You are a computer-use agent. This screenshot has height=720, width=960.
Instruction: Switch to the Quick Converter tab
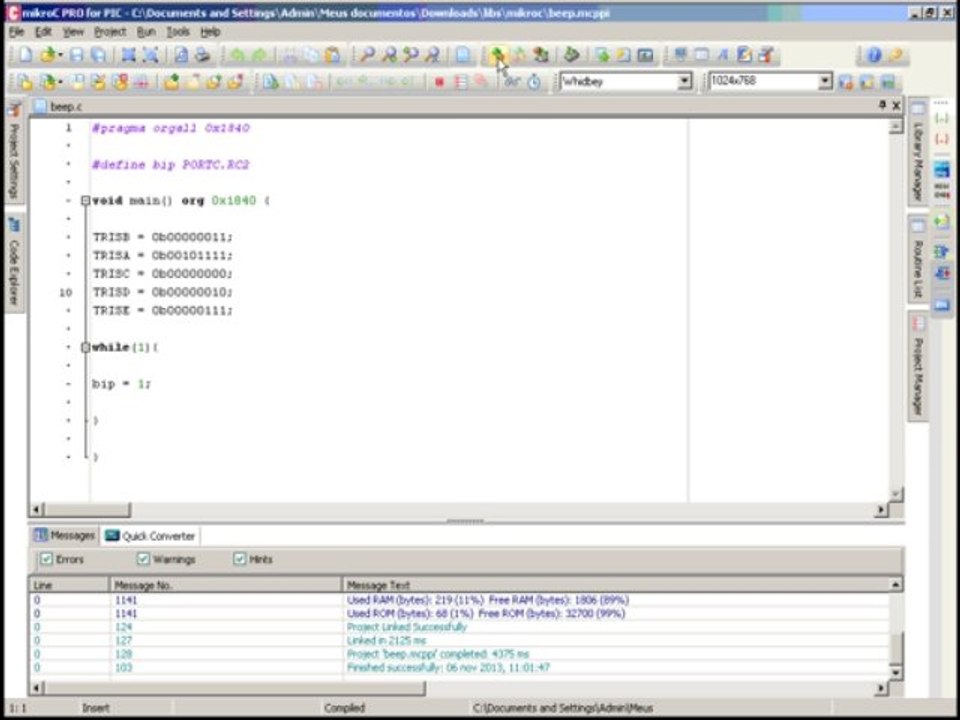point(150,536)
